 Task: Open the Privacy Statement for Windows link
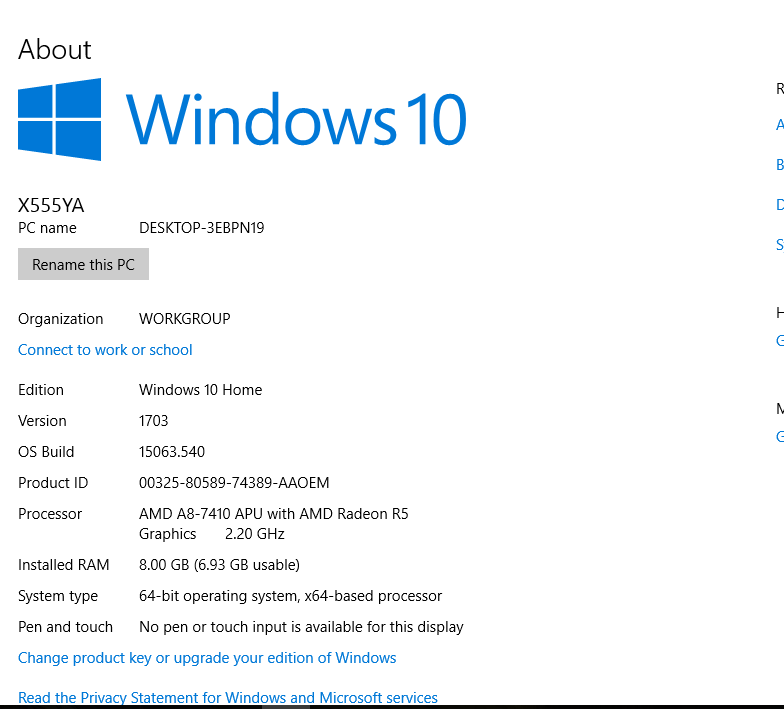coord(228,698)
